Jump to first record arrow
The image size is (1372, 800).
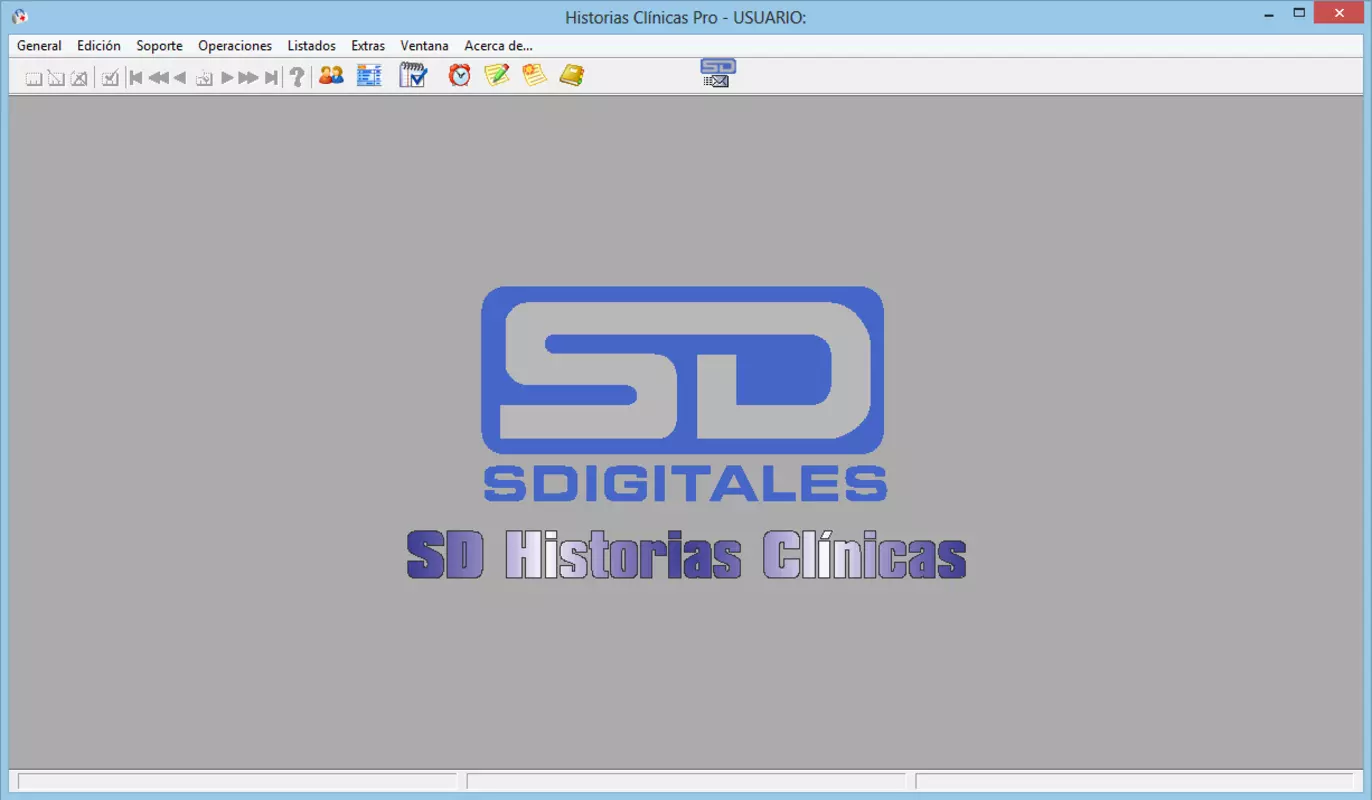(x=136, y=78)
